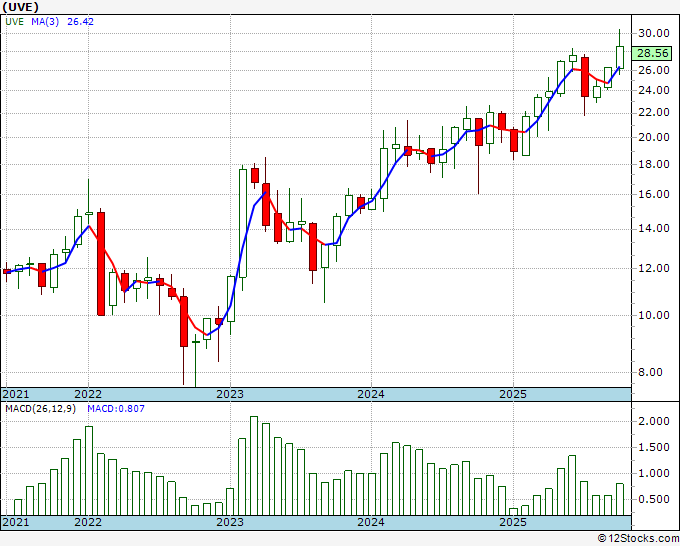Click the MA(3) indicator label
The width and height of the screenshot is (680, 546).
[x=45, y=22]
